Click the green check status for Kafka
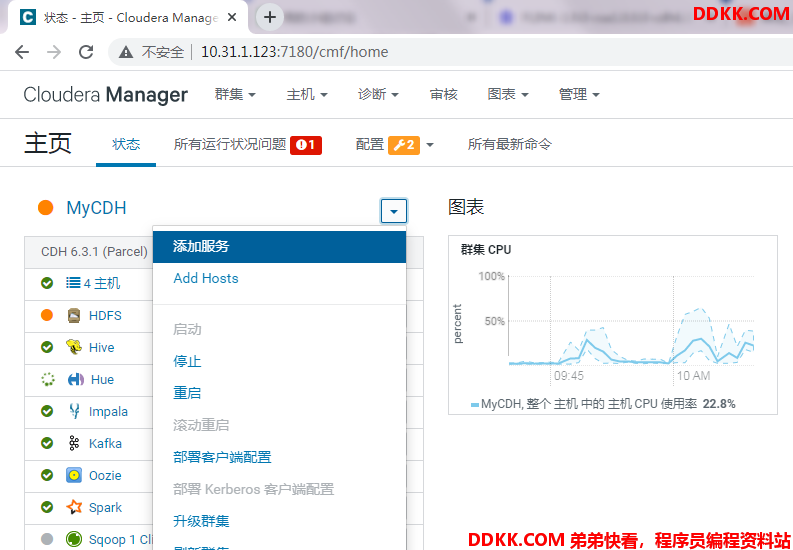The width and height of the screenshot is (793, 550). coord(47,443)
